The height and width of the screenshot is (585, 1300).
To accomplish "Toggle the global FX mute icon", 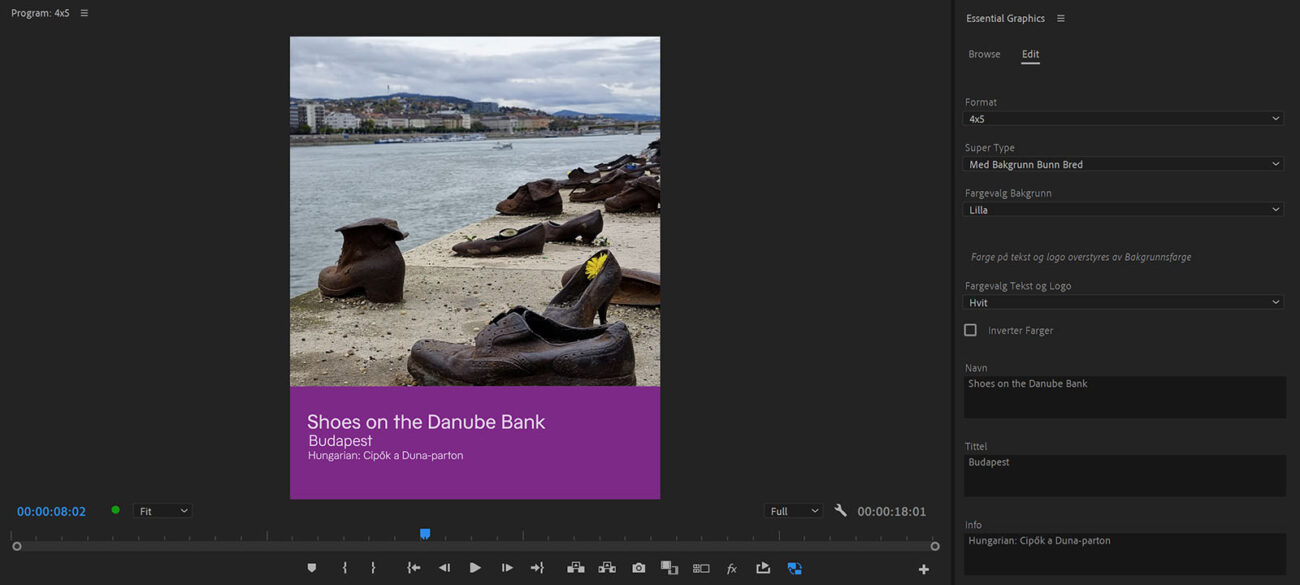I will (731, 568).
